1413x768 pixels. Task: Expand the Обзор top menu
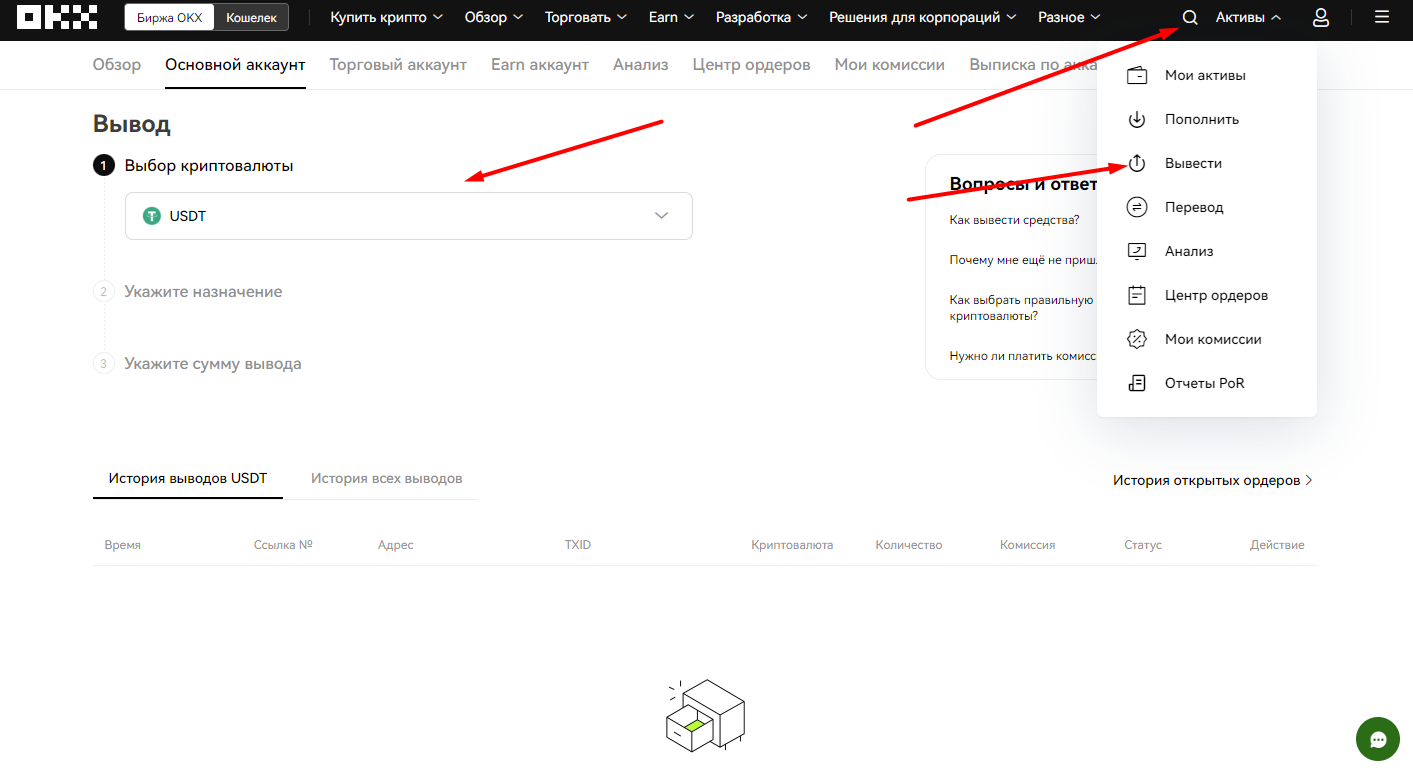494,17
